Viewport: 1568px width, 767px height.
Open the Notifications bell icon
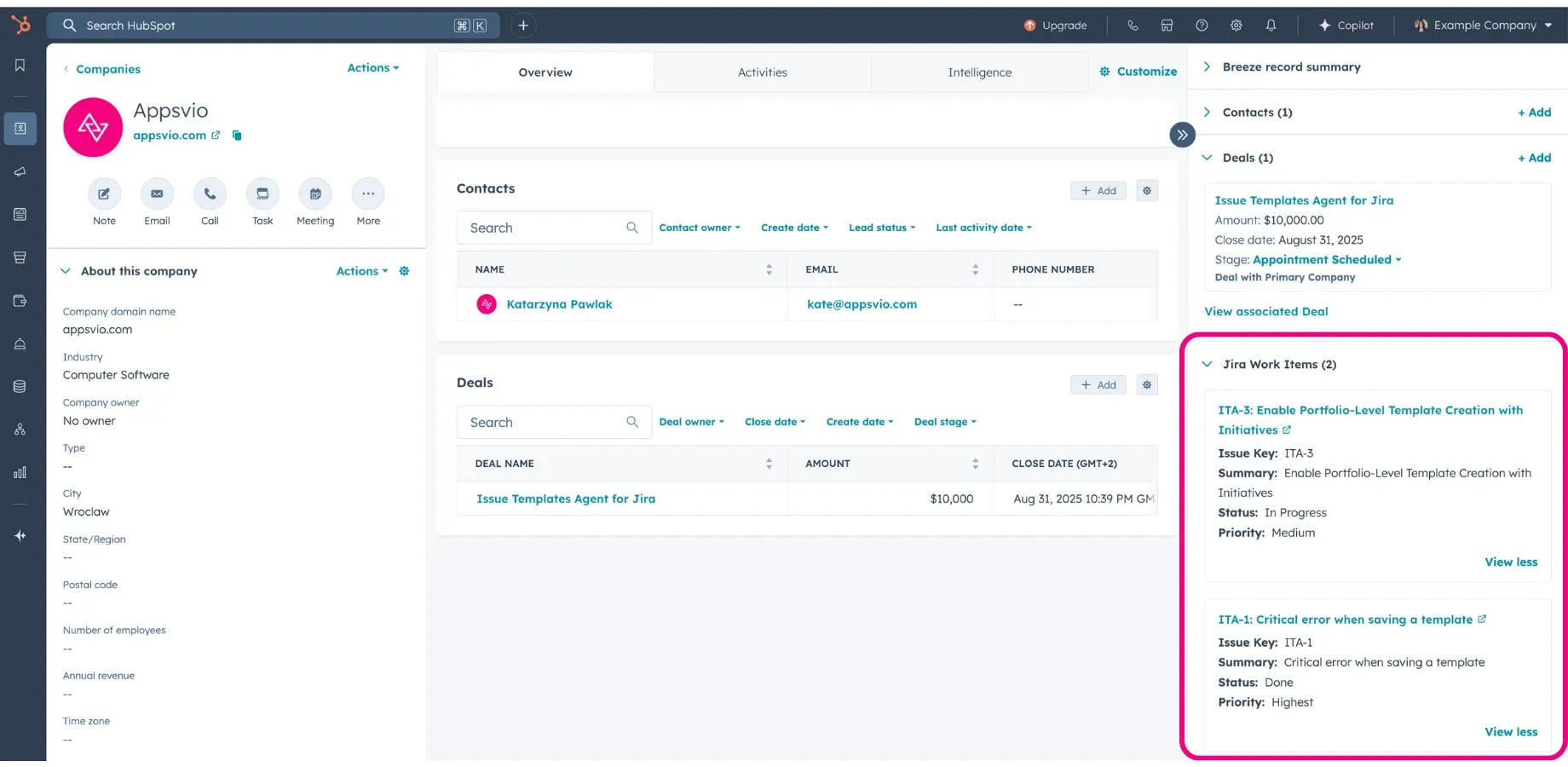(x=1271, y=26)
